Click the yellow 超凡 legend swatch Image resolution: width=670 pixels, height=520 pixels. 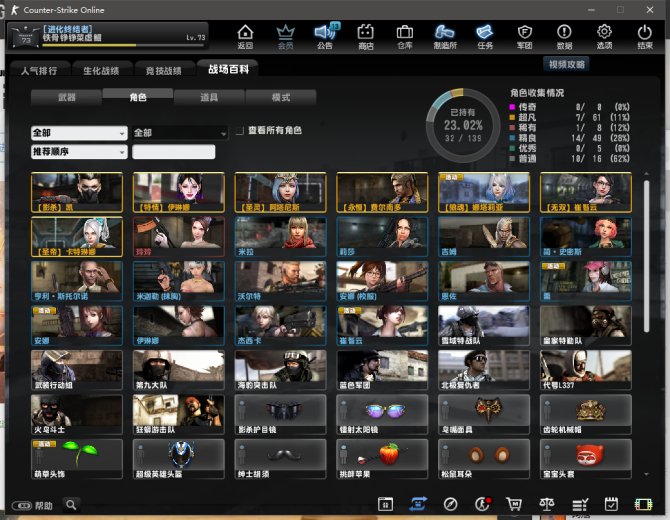(x=512, y=117)
